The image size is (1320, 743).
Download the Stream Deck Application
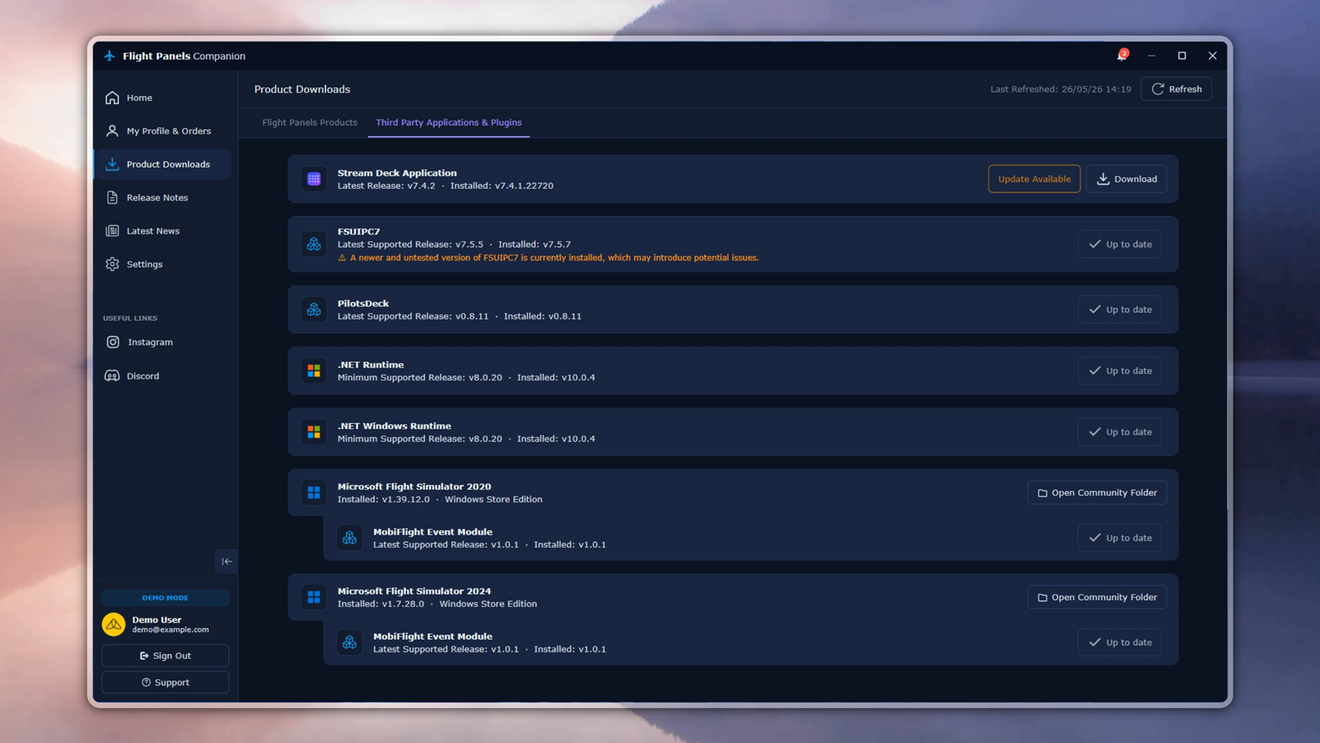(x=1126, y=179)
